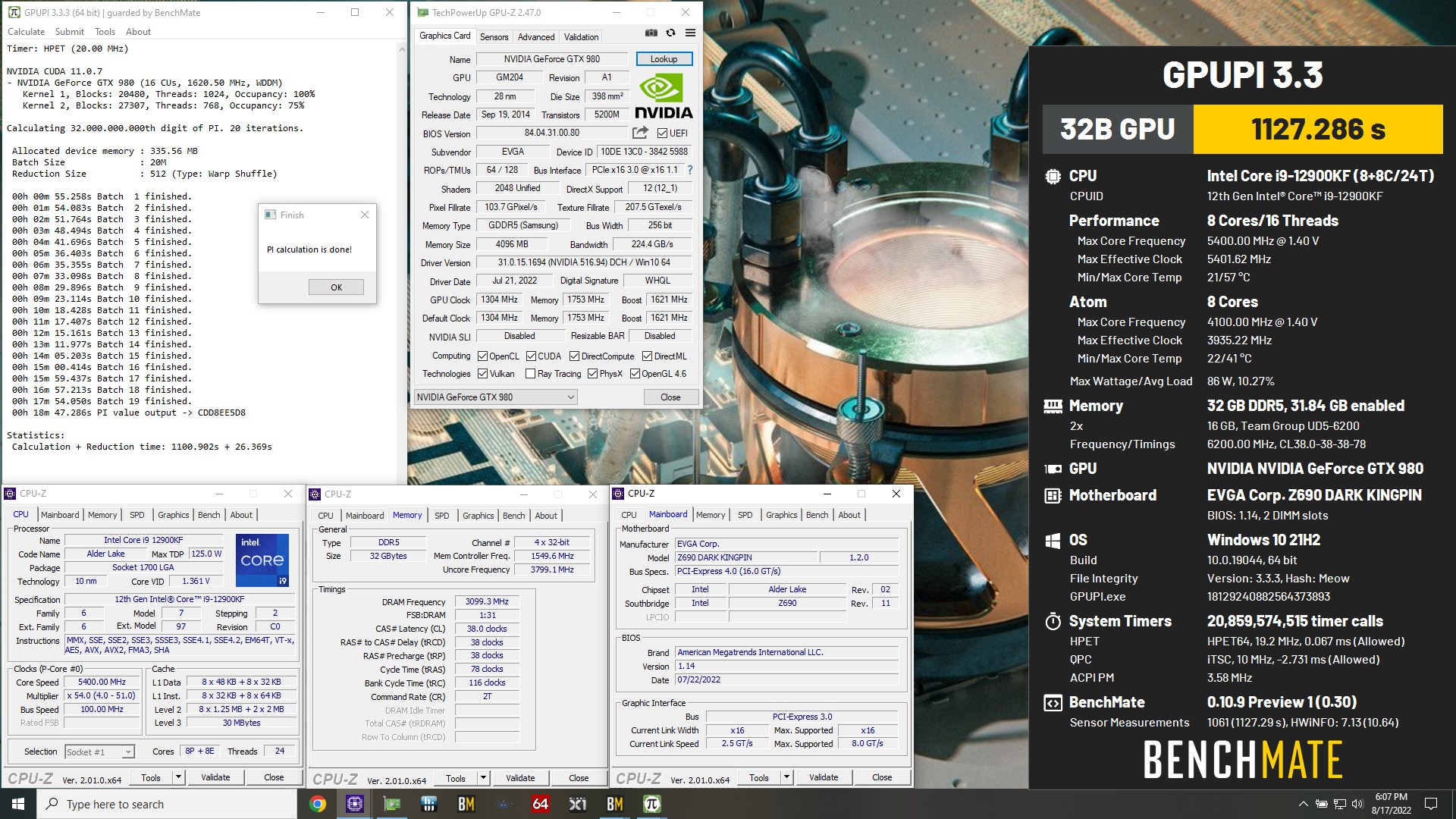Open Graphics tab in Memory CPU-Z window

coord(478,516)
